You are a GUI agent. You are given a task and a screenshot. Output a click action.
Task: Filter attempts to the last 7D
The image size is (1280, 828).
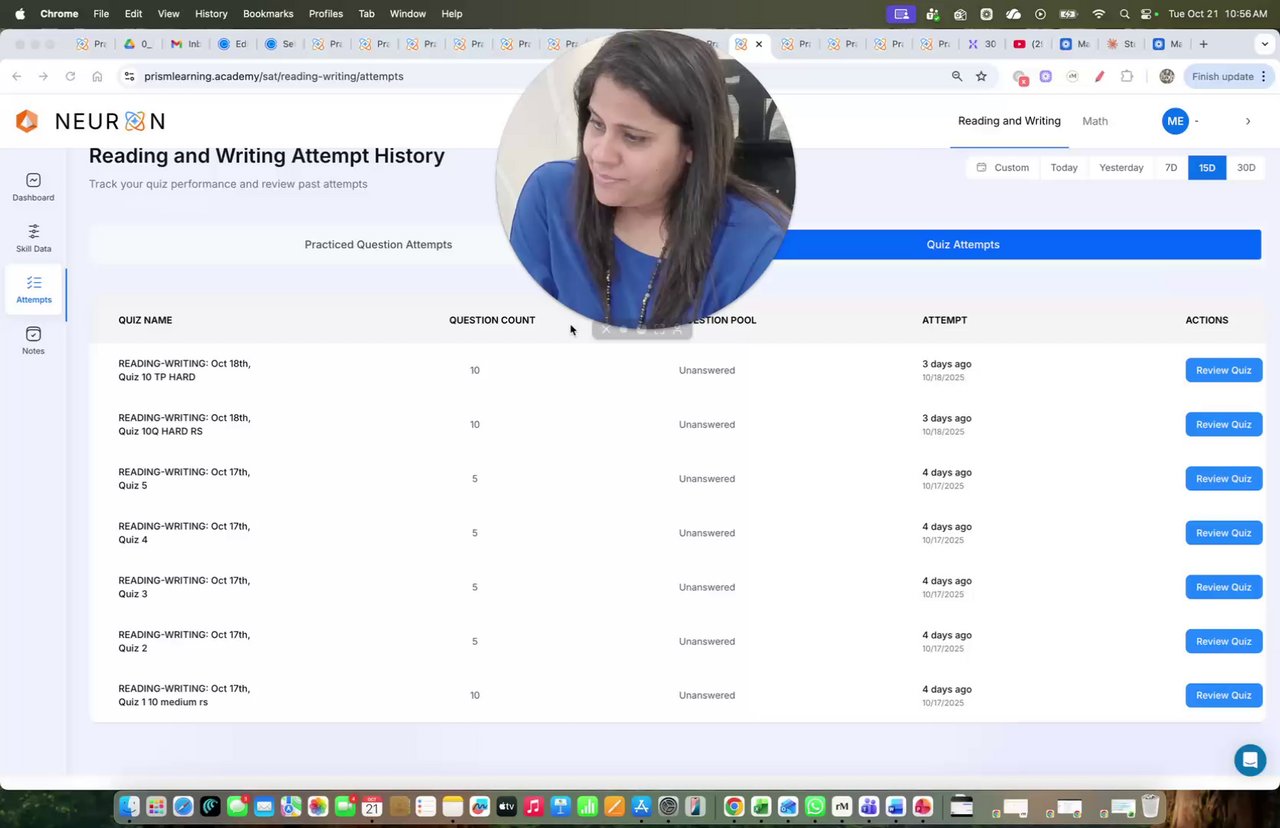[x=1171, y=168]
